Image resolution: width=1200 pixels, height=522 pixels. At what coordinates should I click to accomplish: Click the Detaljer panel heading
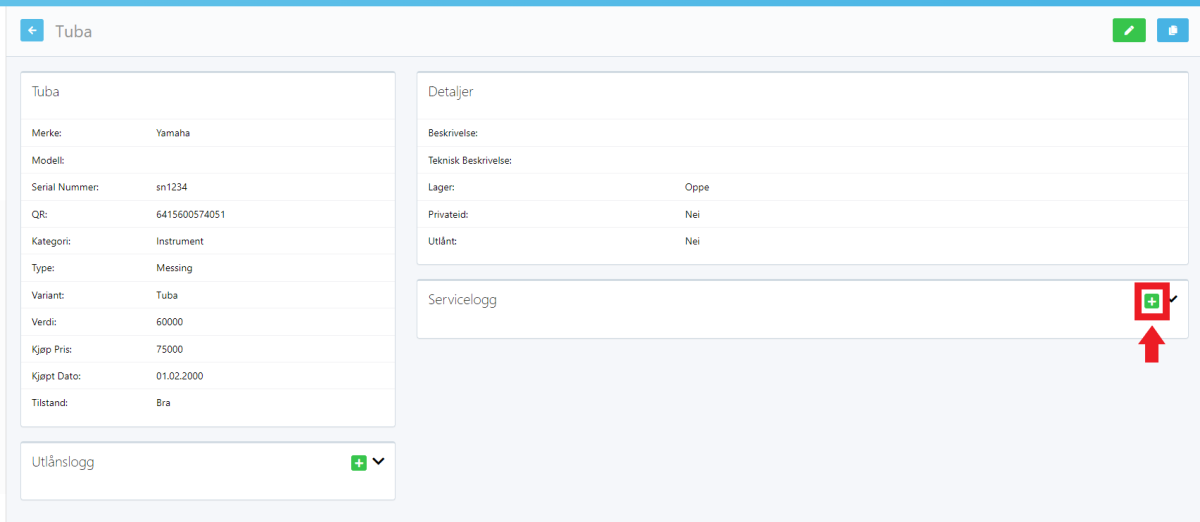(451, 92)
